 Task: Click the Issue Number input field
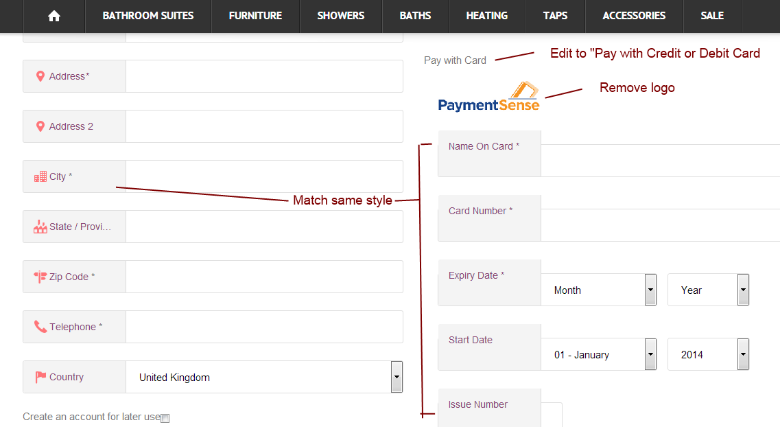click(552, 415)
